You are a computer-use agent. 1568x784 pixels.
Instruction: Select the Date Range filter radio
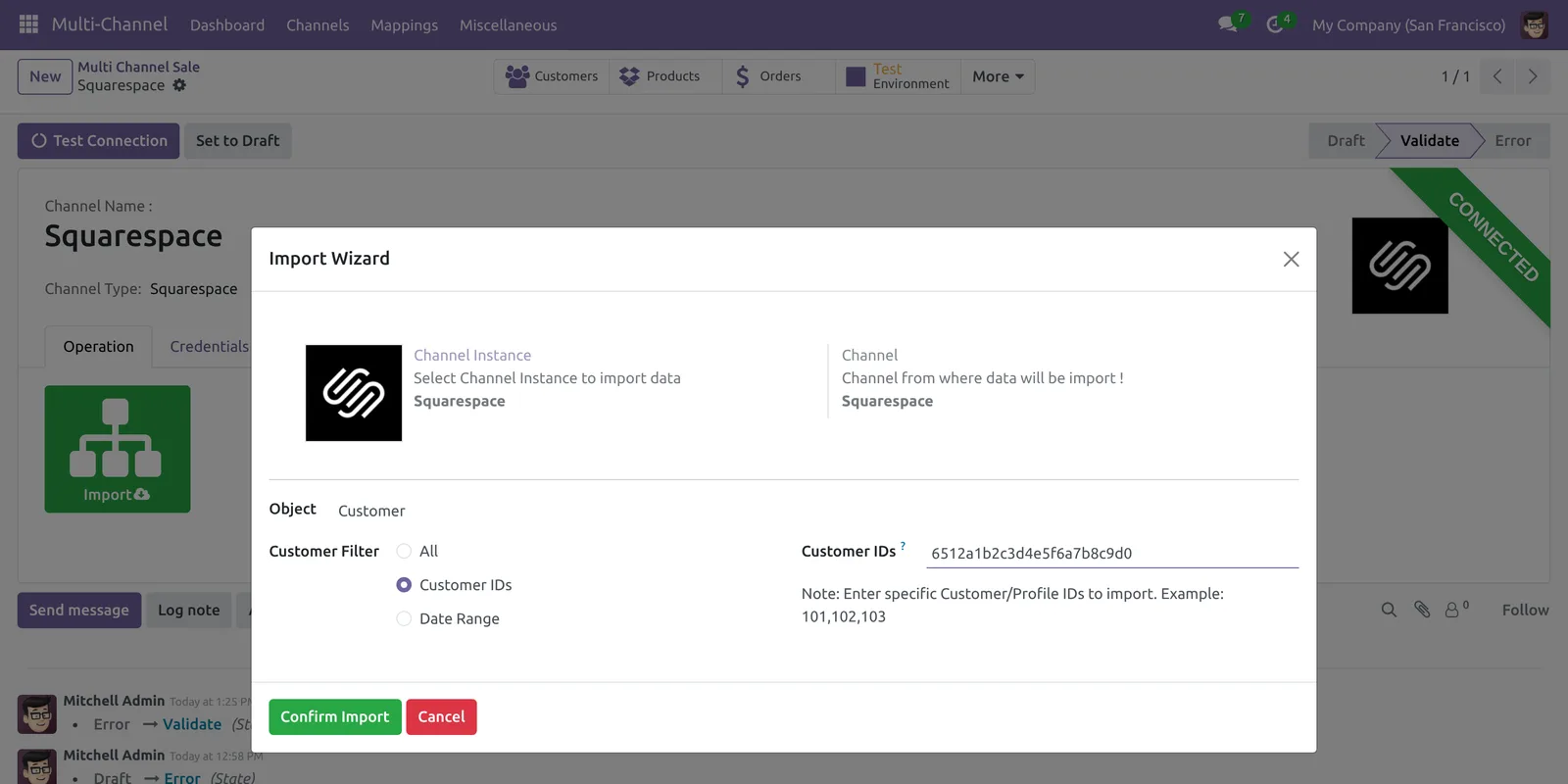click(x=404, y=618)
